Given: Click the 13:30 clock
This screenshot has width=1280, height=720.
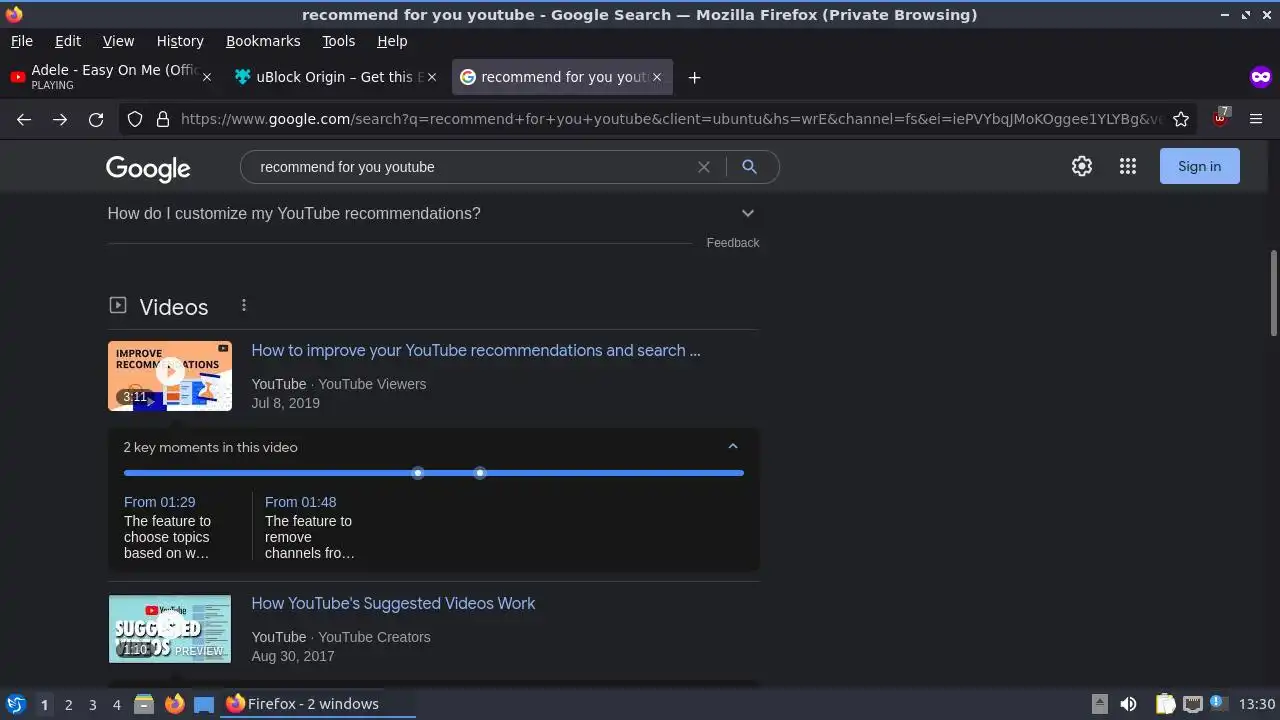Looking at the screenshot, I should tap(1256, 704).
